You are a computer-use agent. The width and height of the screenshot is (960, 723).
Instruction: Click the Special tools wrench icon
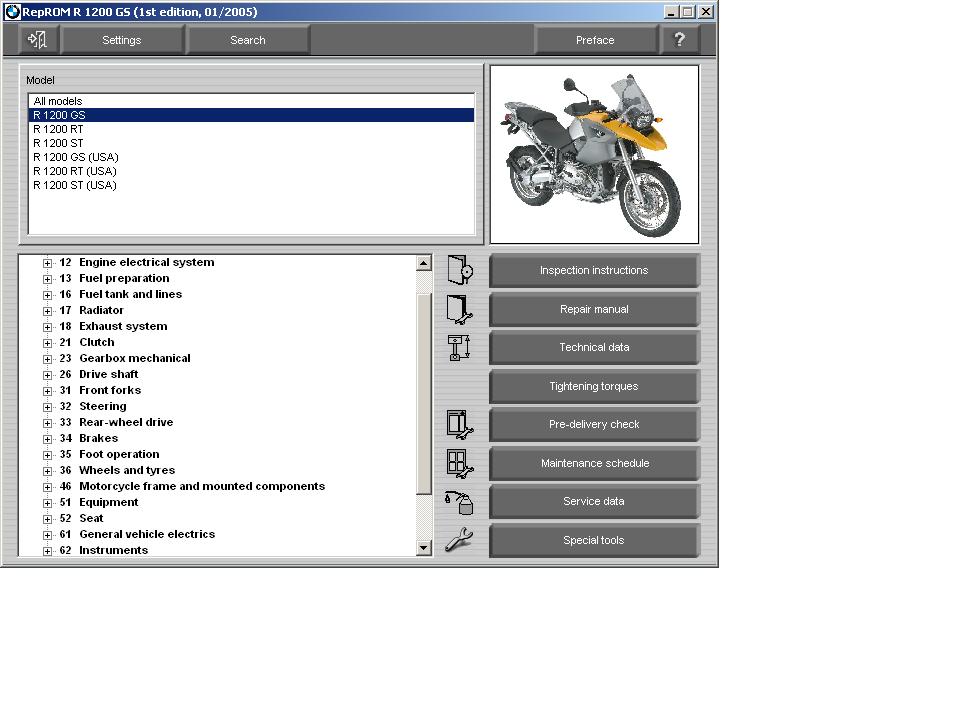click(x=459, y=541)
